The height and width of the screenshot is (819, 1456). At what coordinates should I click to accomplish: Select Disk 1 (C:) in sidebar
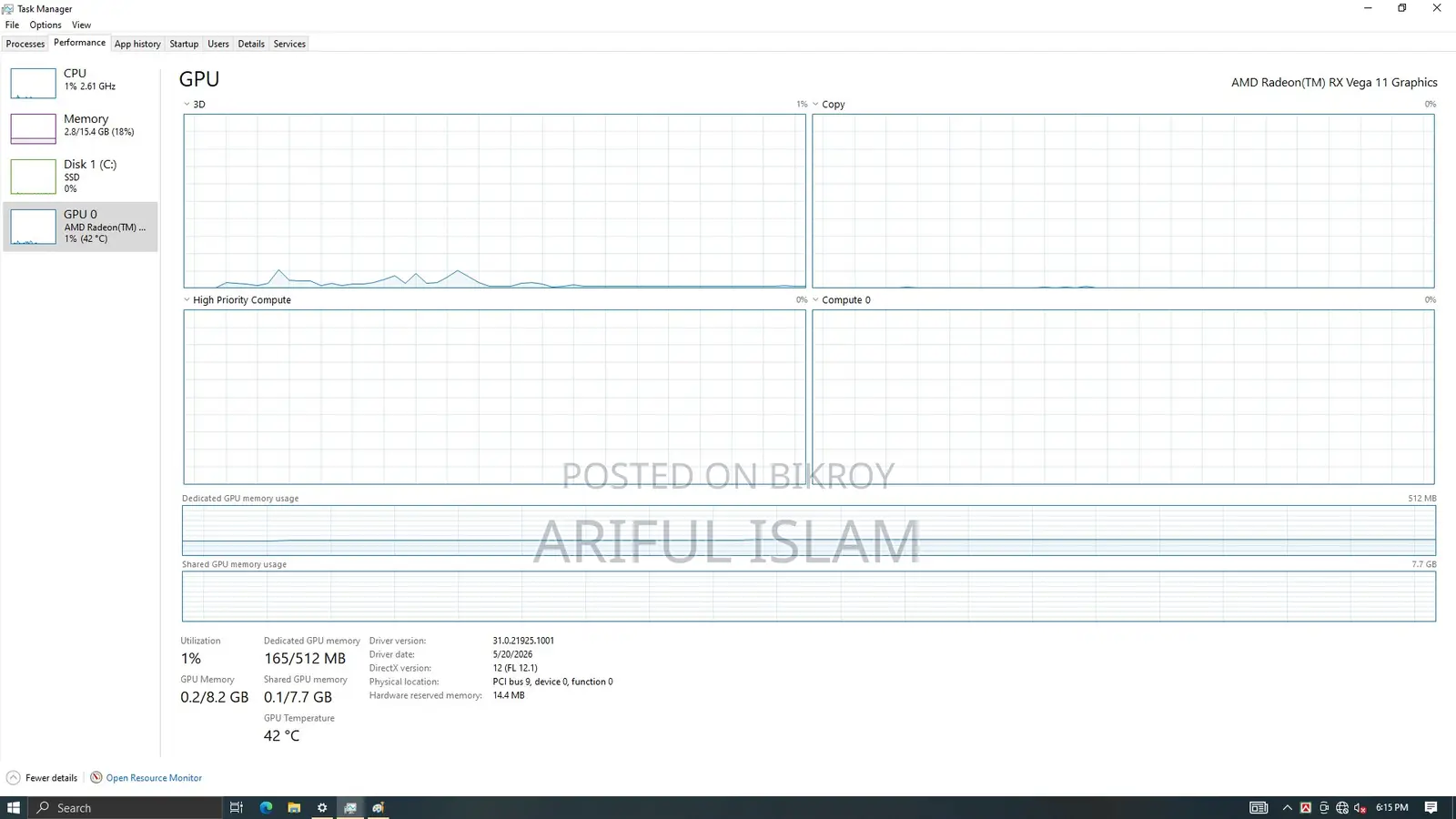pos(80,177)
